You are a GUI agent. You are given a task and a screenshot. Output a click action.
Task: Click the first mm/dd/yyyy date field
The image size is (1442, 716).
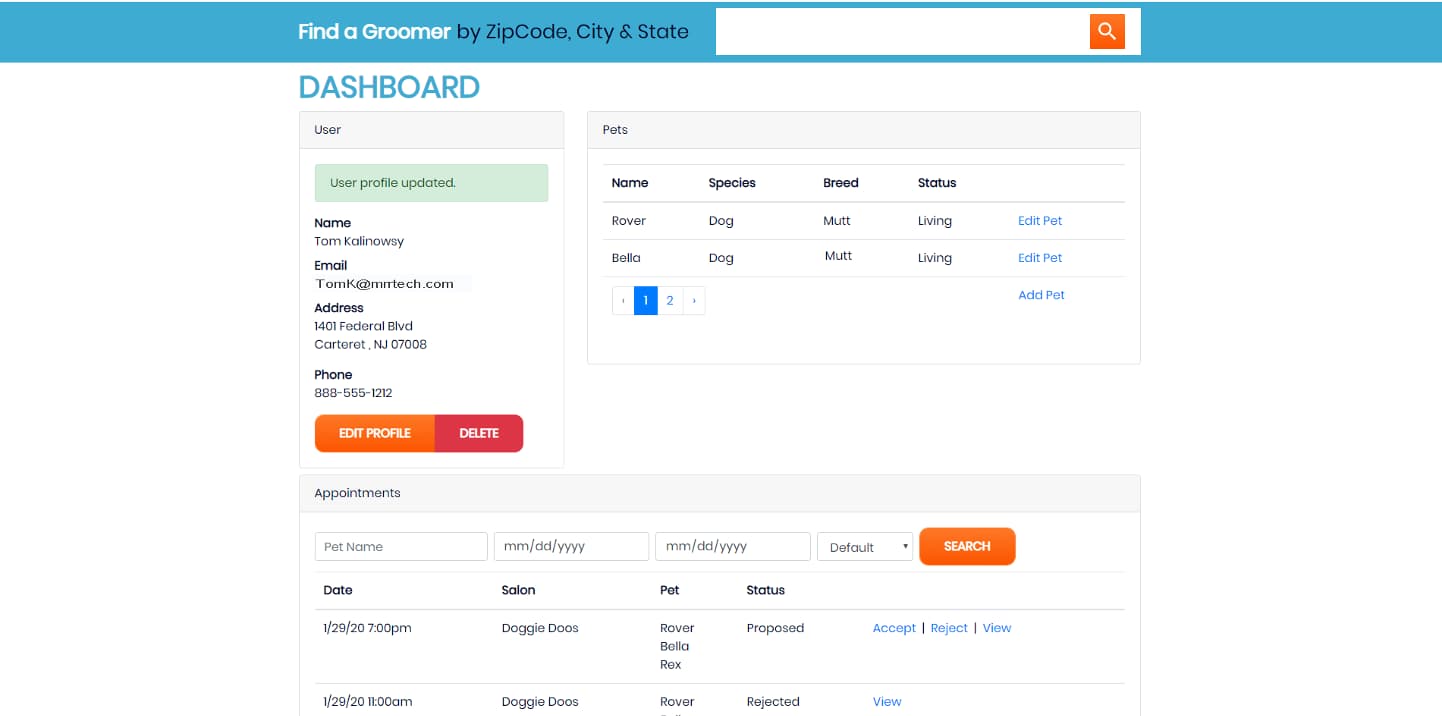[570, 546]
